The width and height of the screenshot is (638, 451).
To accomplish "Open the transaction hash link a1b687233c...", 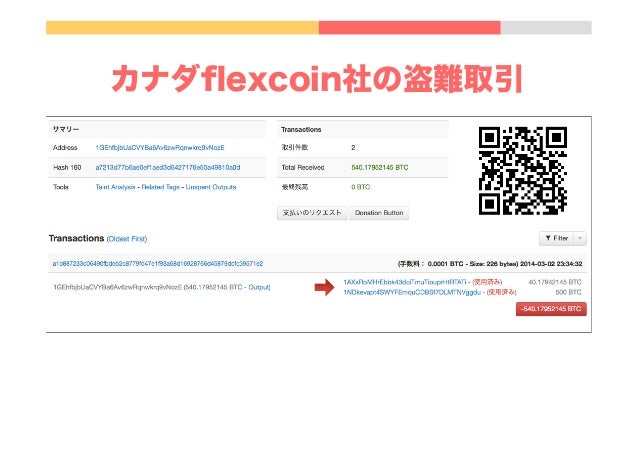I will pyautogui.click(x=157, y=264).
